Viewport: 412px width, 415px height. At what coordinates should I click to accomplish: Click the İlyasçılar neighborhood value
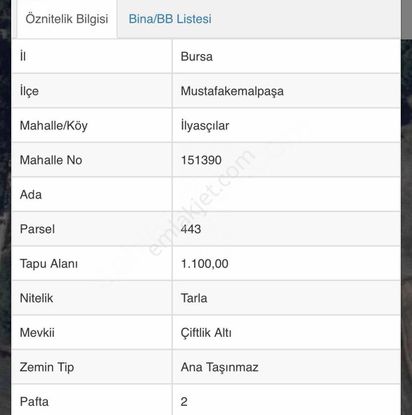[205, 126]
